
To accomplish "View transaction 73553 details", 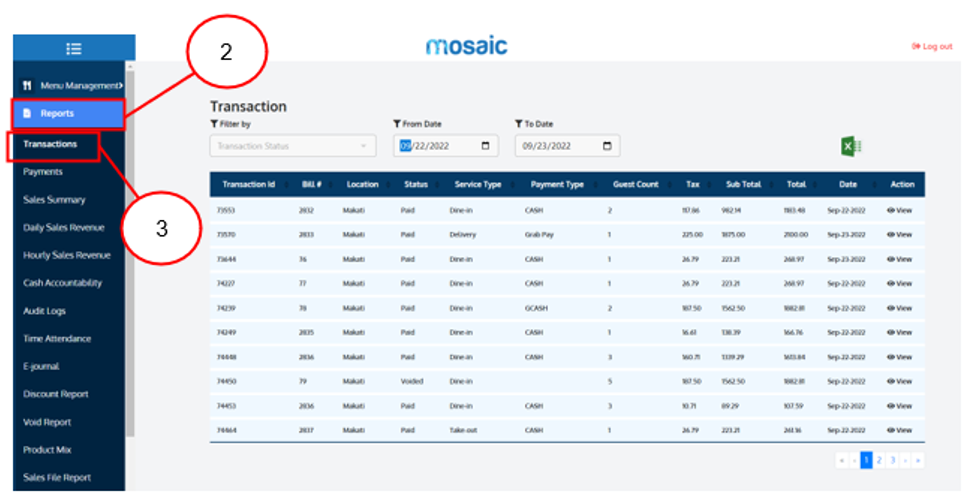I will pos(899,210).
